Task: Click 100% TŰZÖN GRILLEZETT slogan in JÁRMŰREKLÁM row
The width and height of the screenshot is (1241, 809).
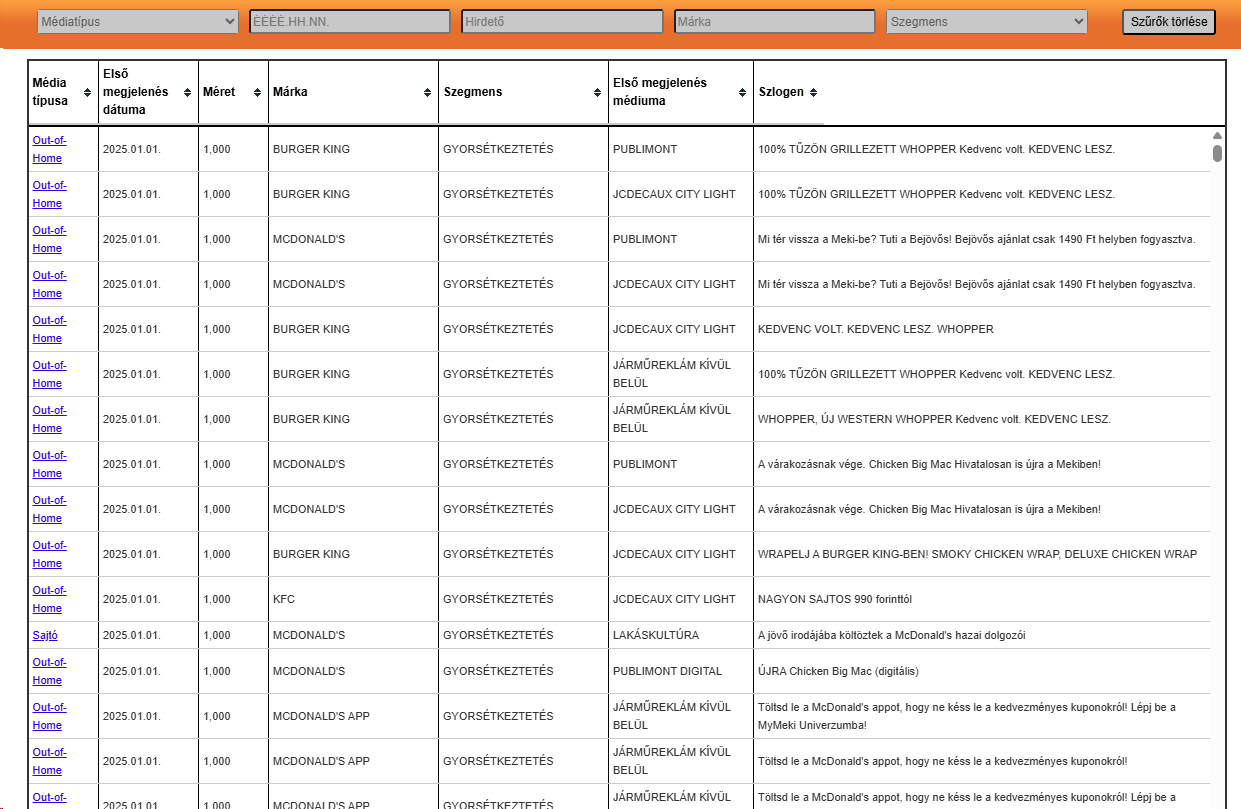Action: click(936, 374)
